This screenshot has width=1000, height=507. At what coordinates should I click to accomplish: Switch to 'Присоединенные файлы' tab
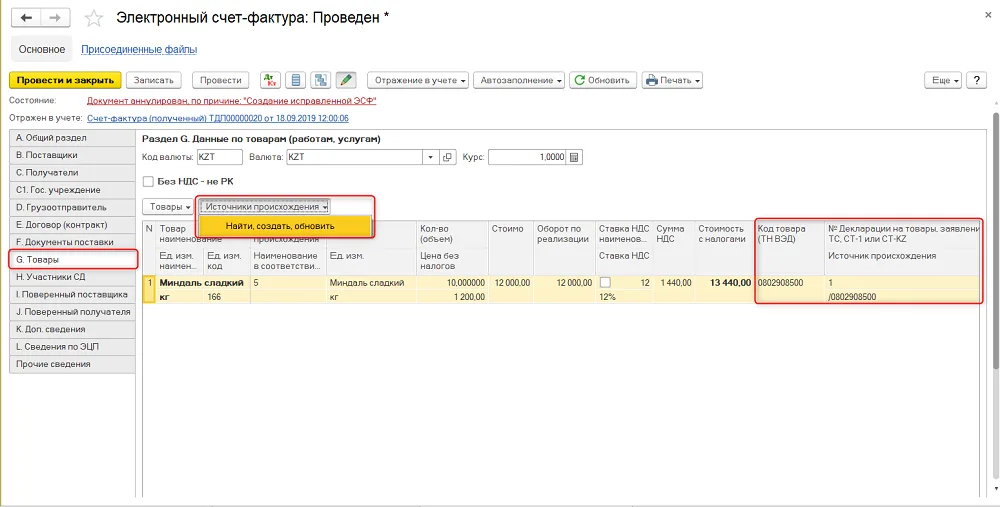point(139,49)
